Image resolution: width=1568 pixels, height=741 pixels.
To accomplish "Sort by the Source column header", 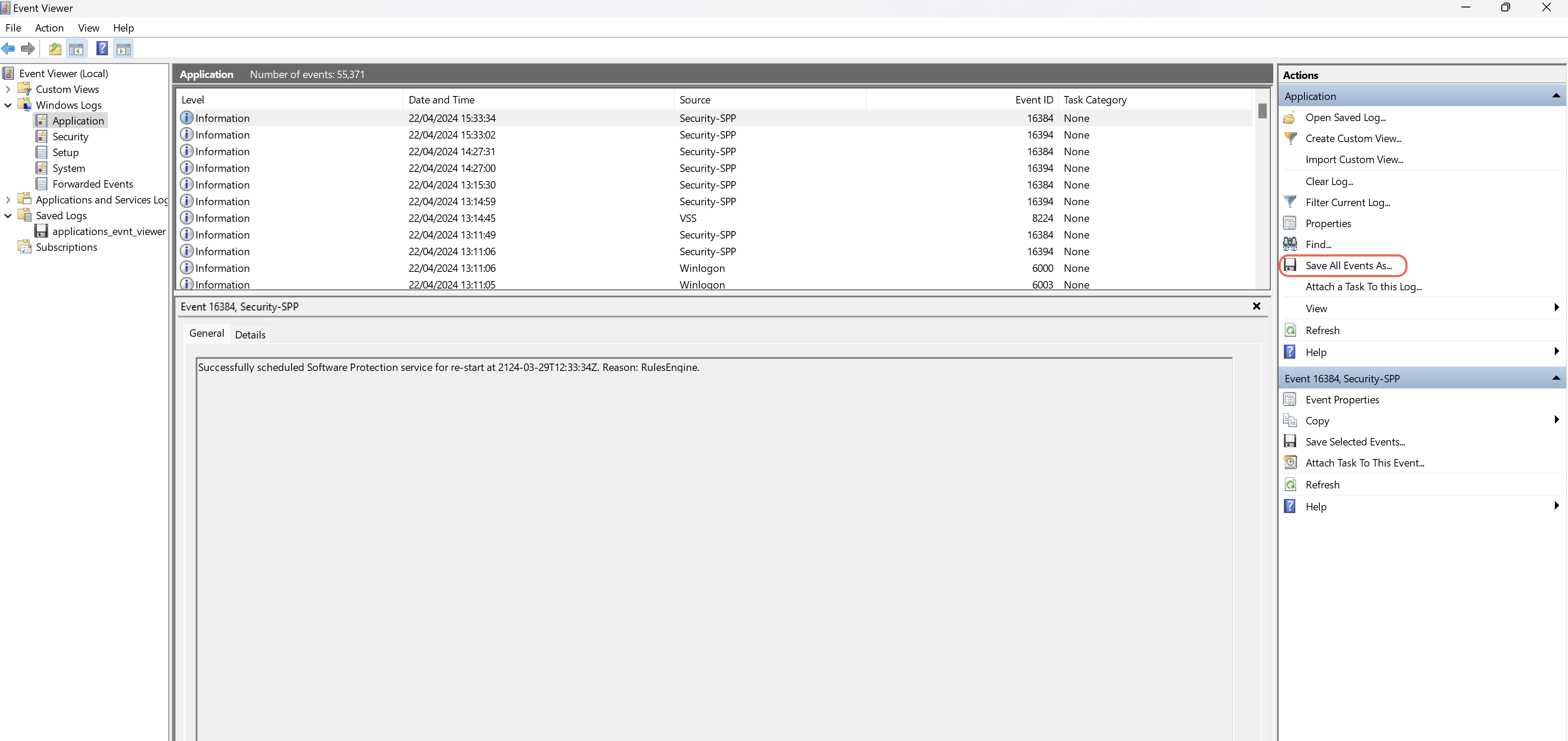I will coord(770,100).
